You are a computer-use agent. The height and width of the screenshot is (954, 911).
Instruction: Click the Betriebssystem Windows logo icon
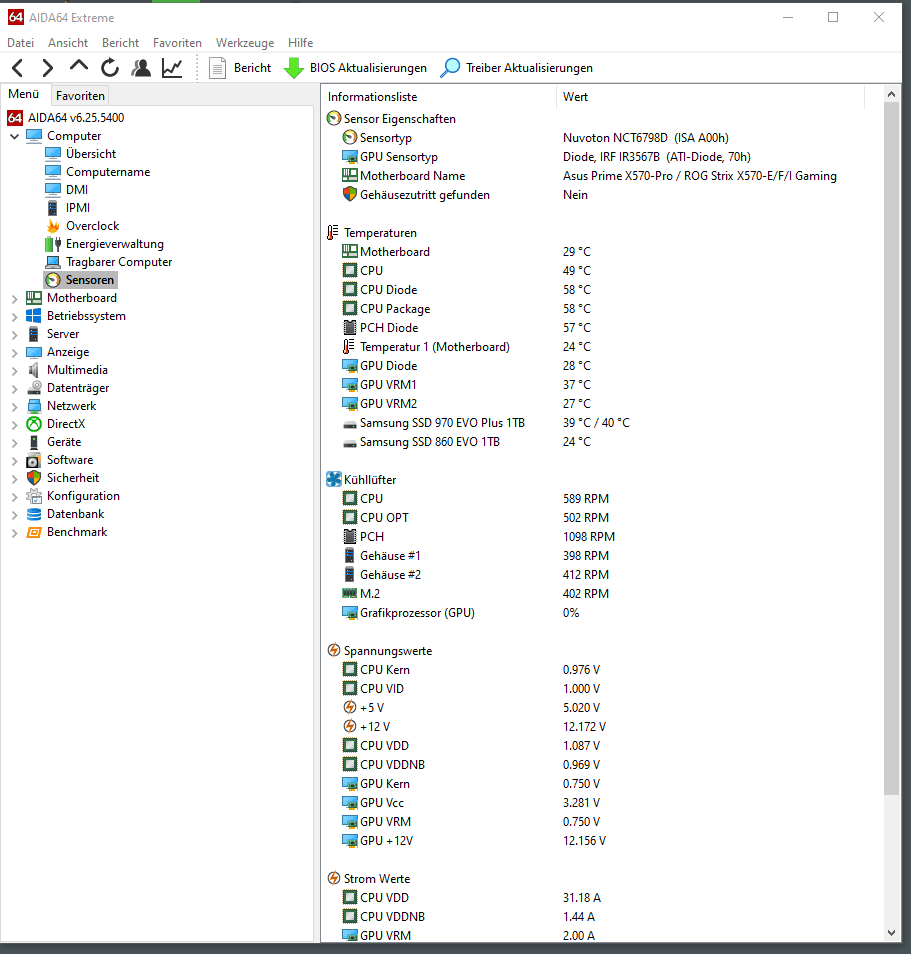34,316
